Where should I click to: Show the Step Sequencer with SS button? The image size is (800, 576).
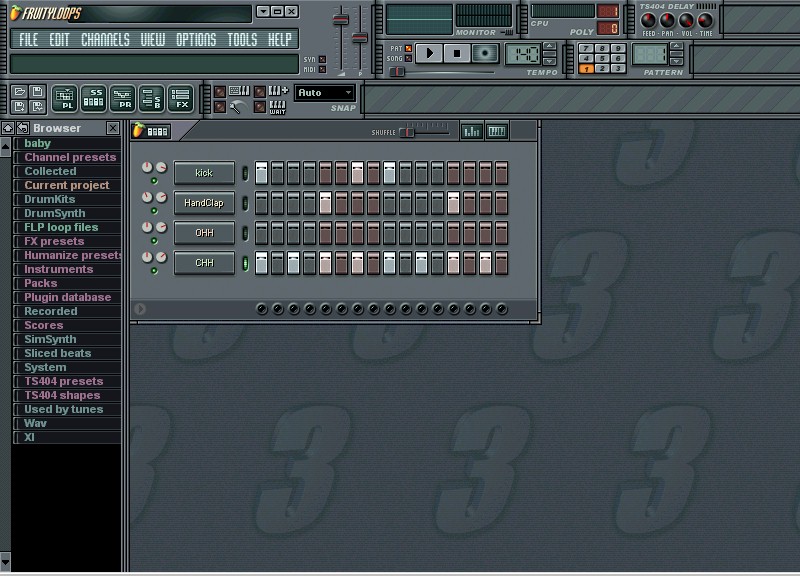(x=93, y=98)
